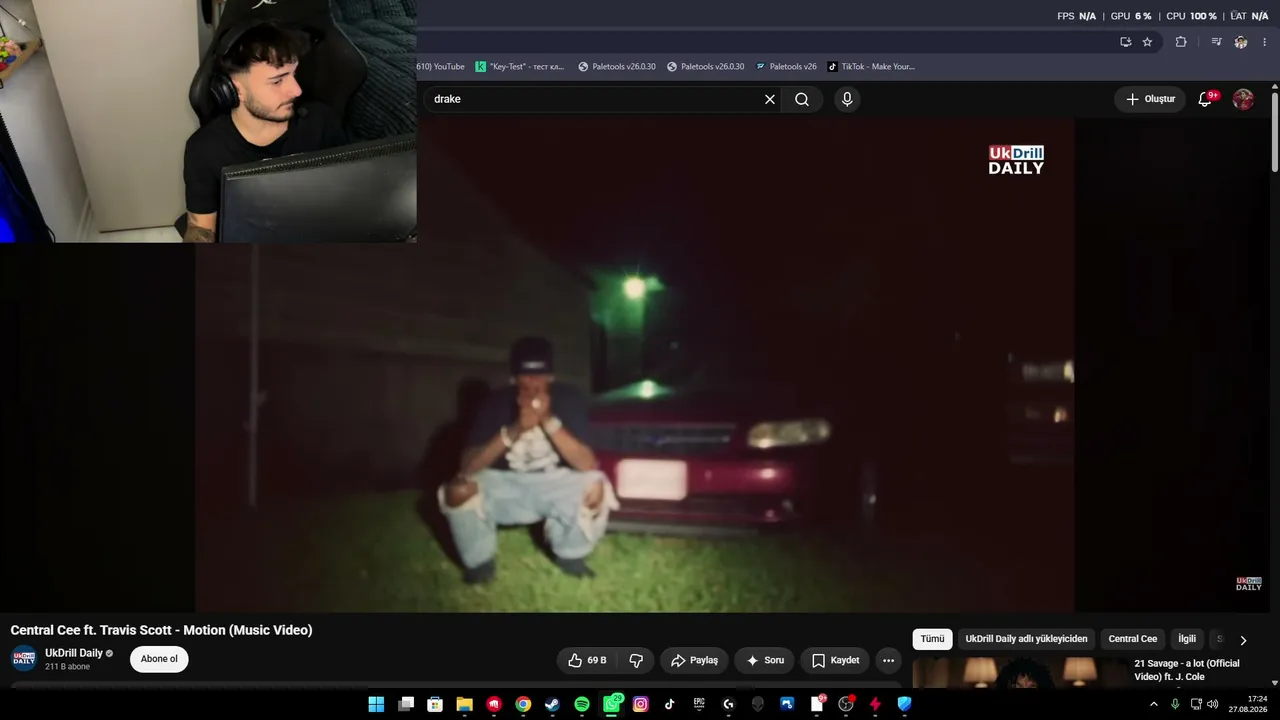Show more filter chips with right chevron

point(1243,640)
